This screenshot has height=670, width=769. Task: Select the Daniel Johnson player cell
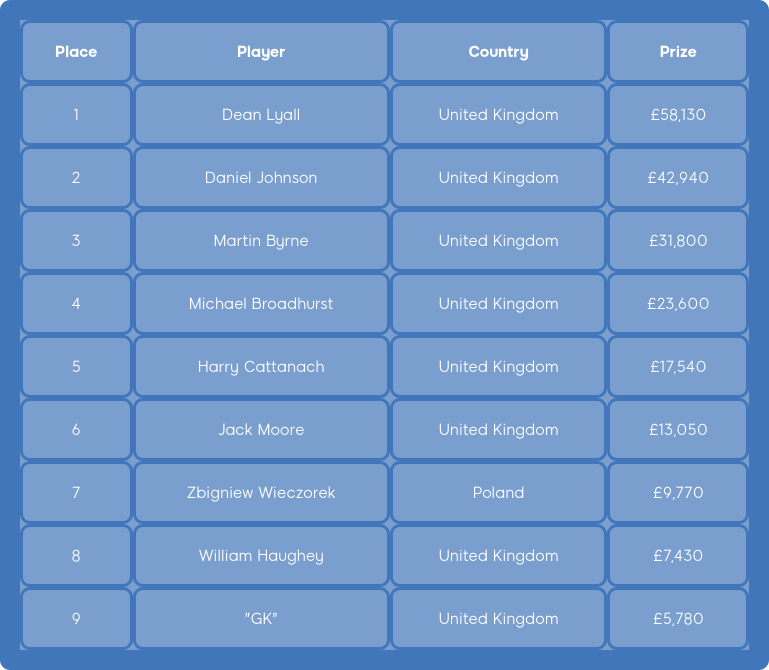click(261, 178)
